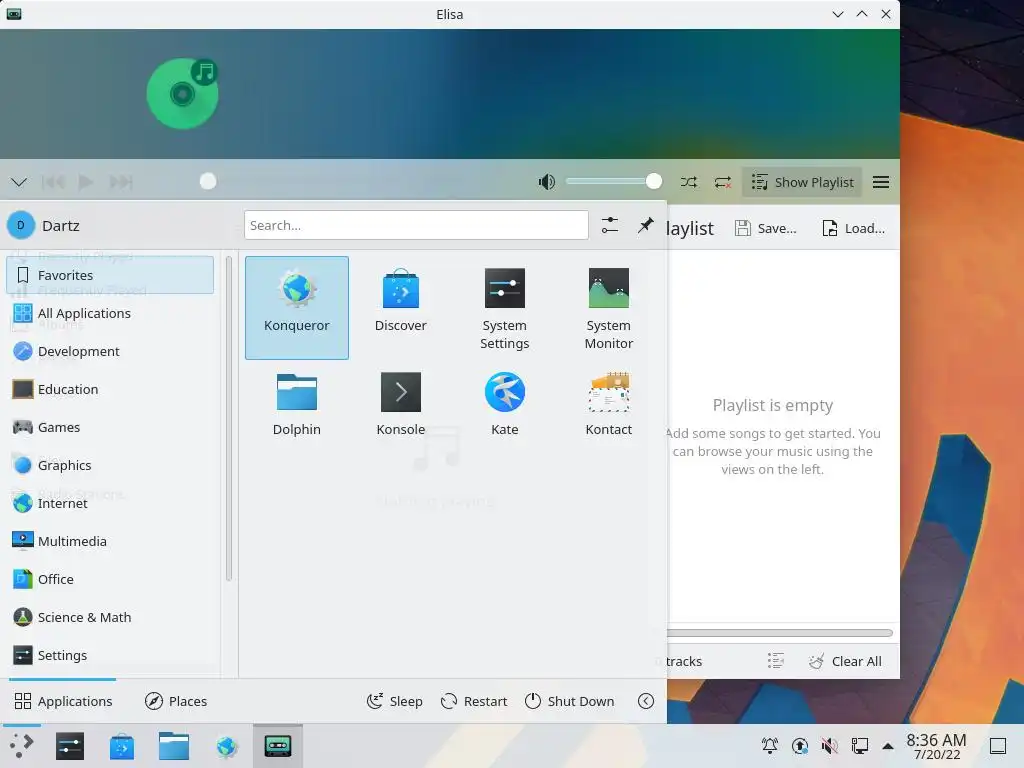Skip to next track in Elisa

[121, 182]
